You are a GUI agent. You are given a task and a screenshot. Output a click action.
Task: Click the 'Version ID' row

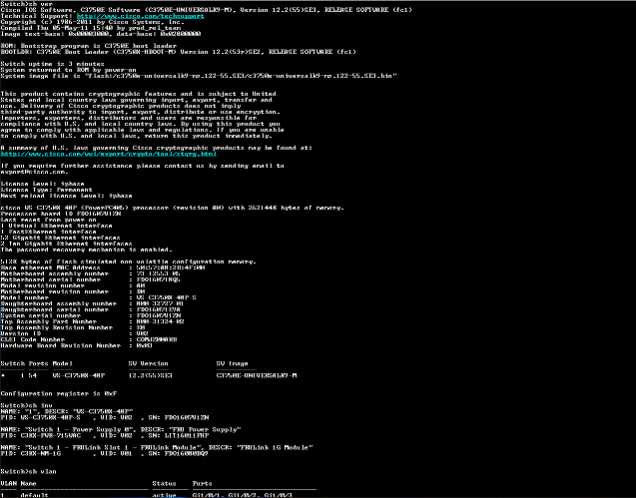75,334
